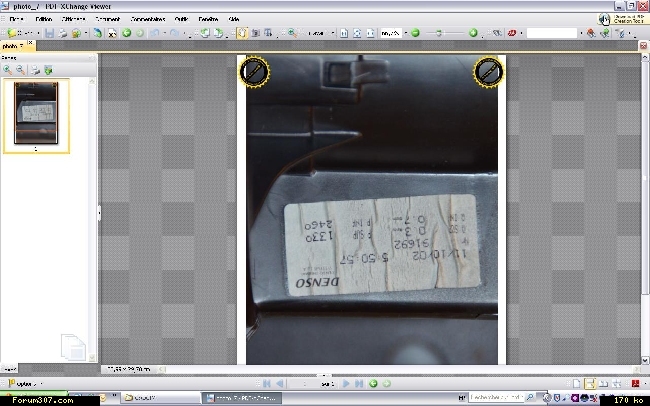Image resolution: width=650 pixels, height=406 pixels.
Task: Go to previous page button
Action: (280, 384)
